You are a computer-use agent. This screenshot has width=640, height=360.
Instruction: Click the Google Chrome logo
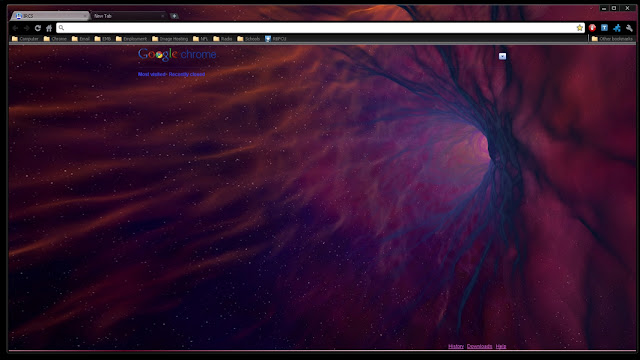tap(177, 54)
